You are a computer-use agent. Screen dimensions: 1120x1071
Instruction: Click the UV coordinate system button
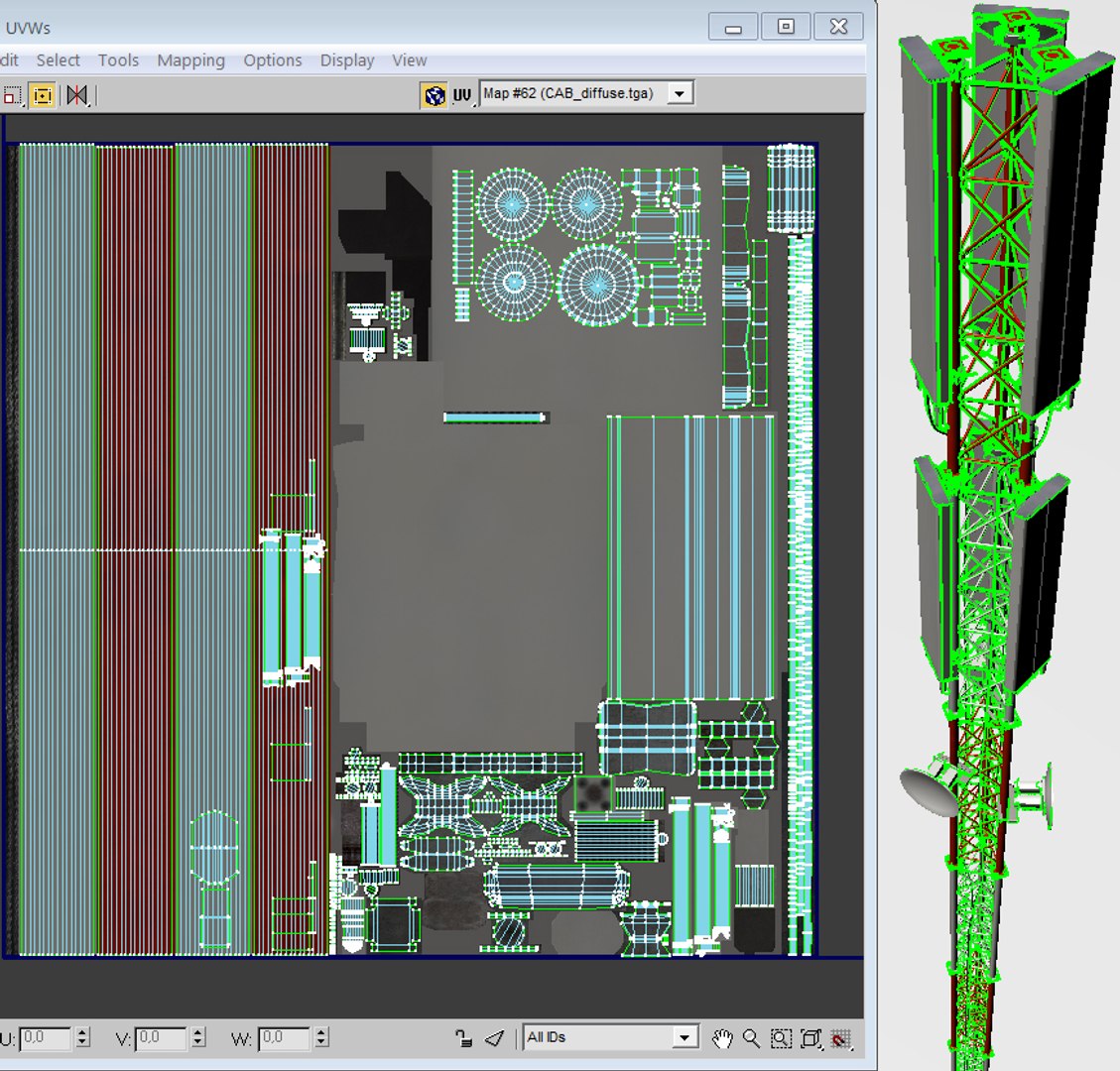click(x=463, y=95)
